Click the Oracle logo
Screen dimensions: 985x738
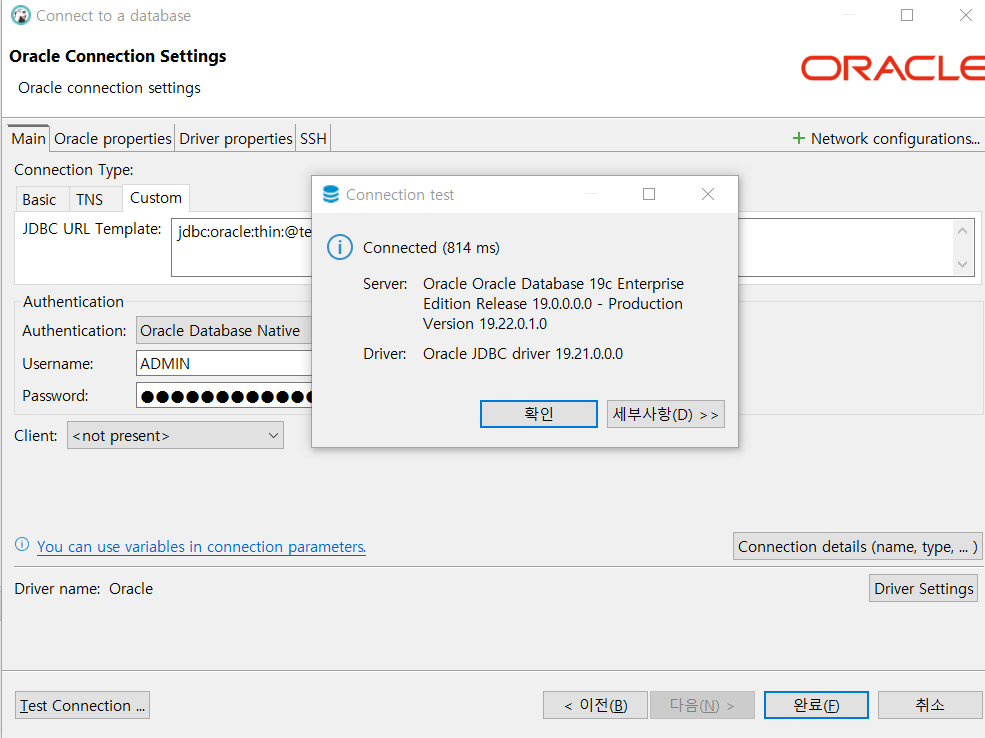(893, 68)
